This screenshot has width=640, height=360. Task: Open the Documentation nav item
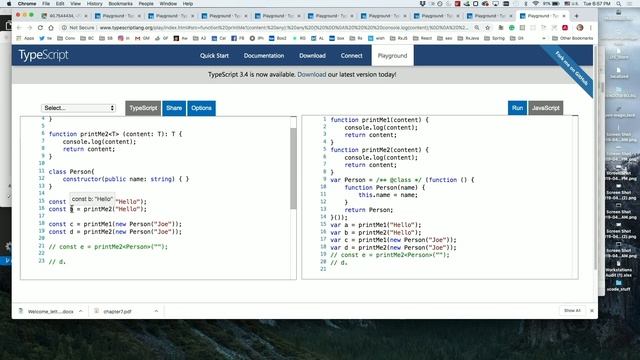pos(264,56)
